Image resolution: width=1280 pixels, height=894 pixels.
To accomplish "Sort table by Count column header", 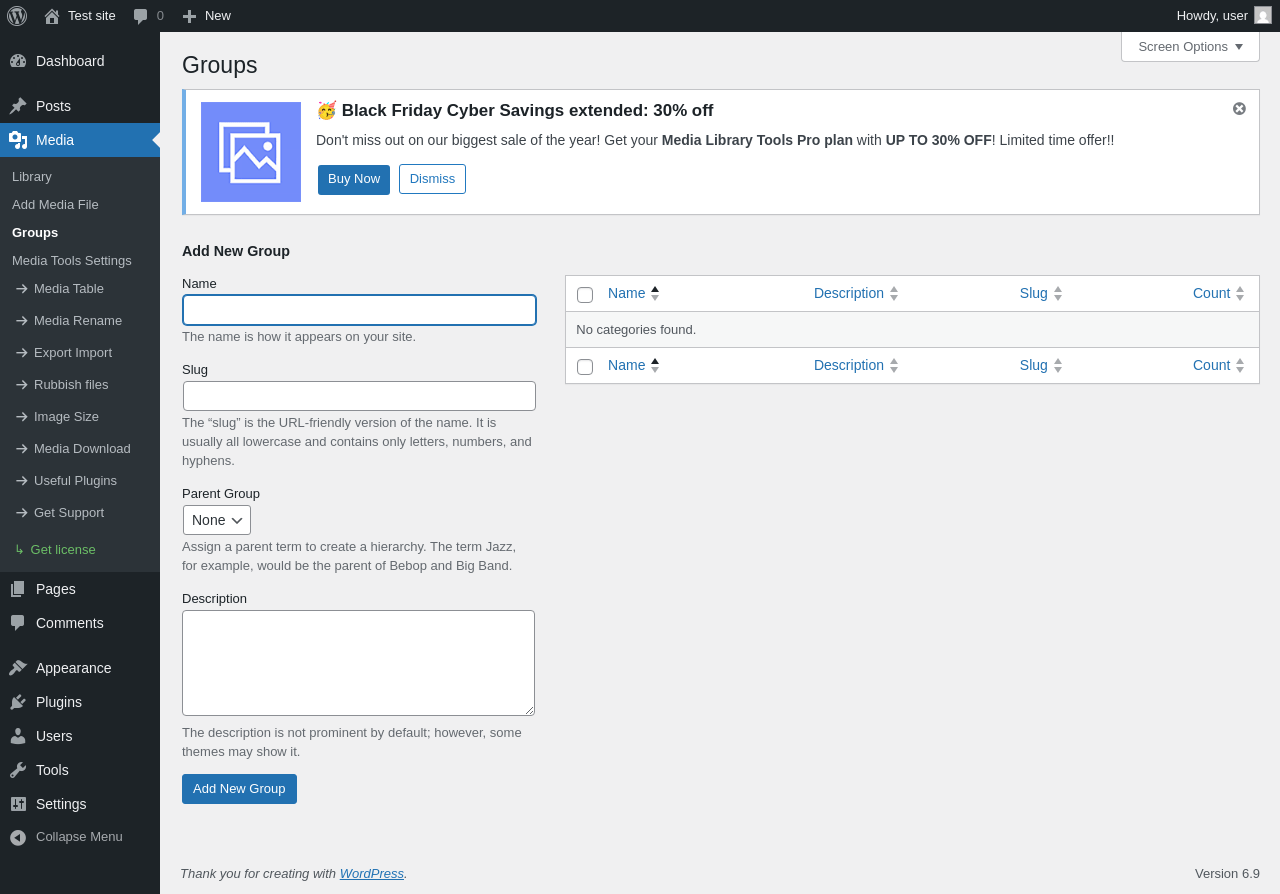I will [1211, 293].
